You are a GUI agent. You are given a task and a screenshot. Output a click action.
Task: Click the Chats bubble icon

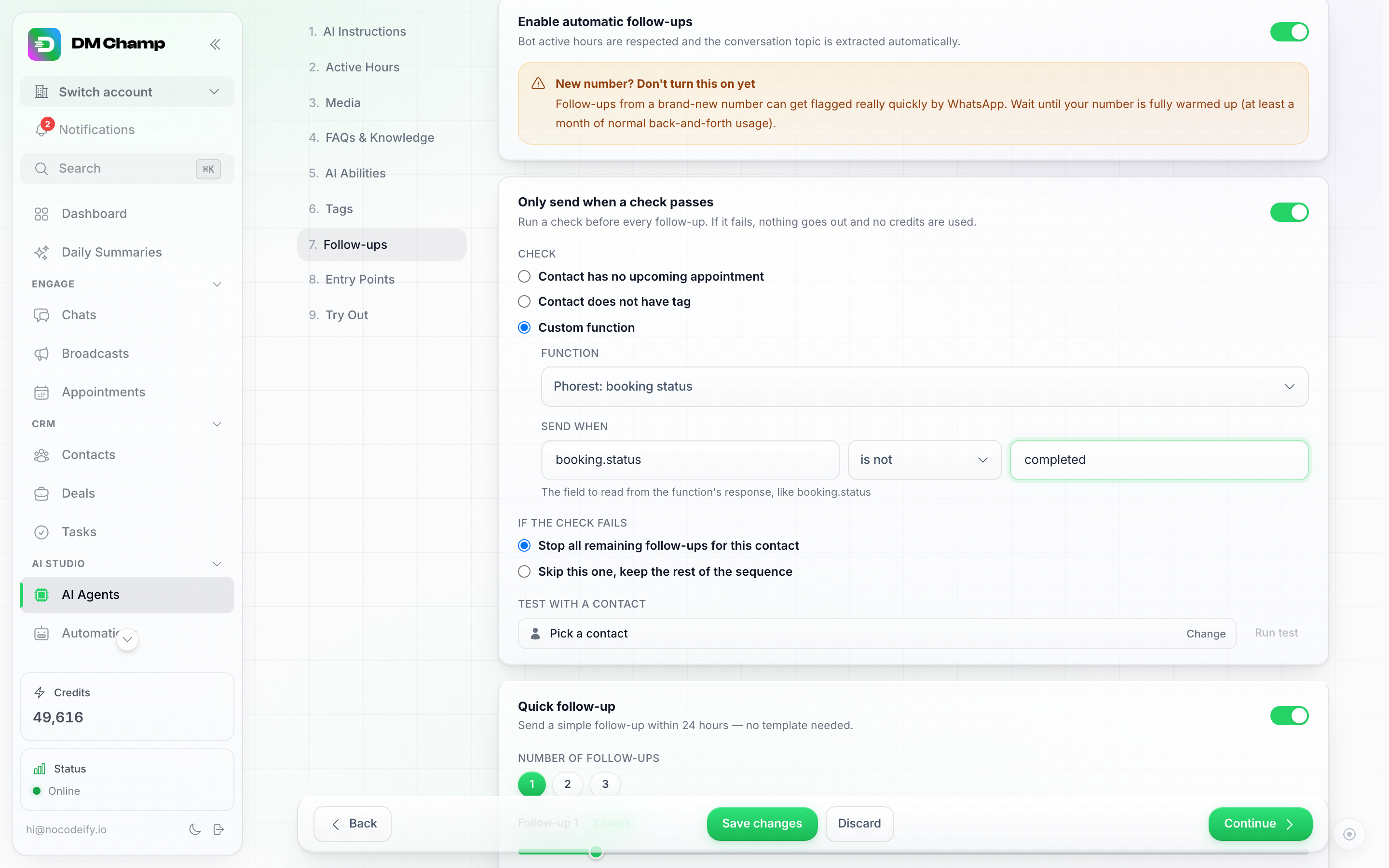[41, 314]
